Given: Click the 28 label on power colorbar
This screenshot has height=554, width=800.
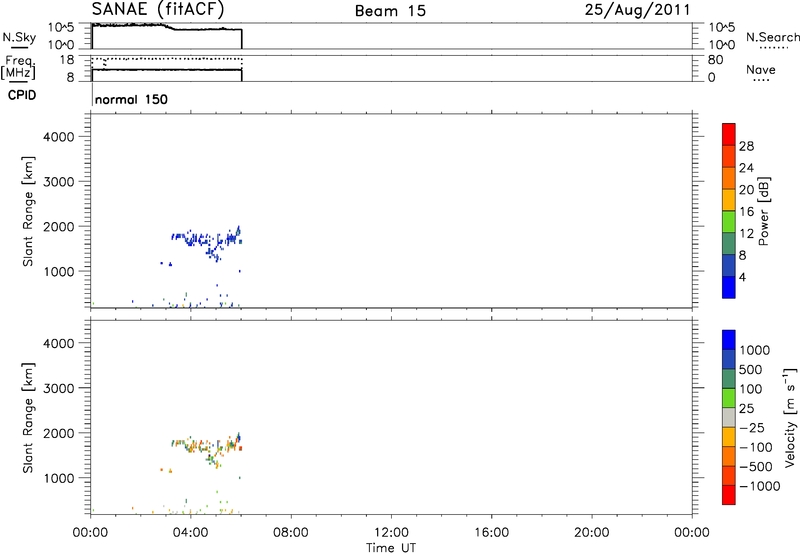Looking at the screenshot, I should (x=746, y=146).
